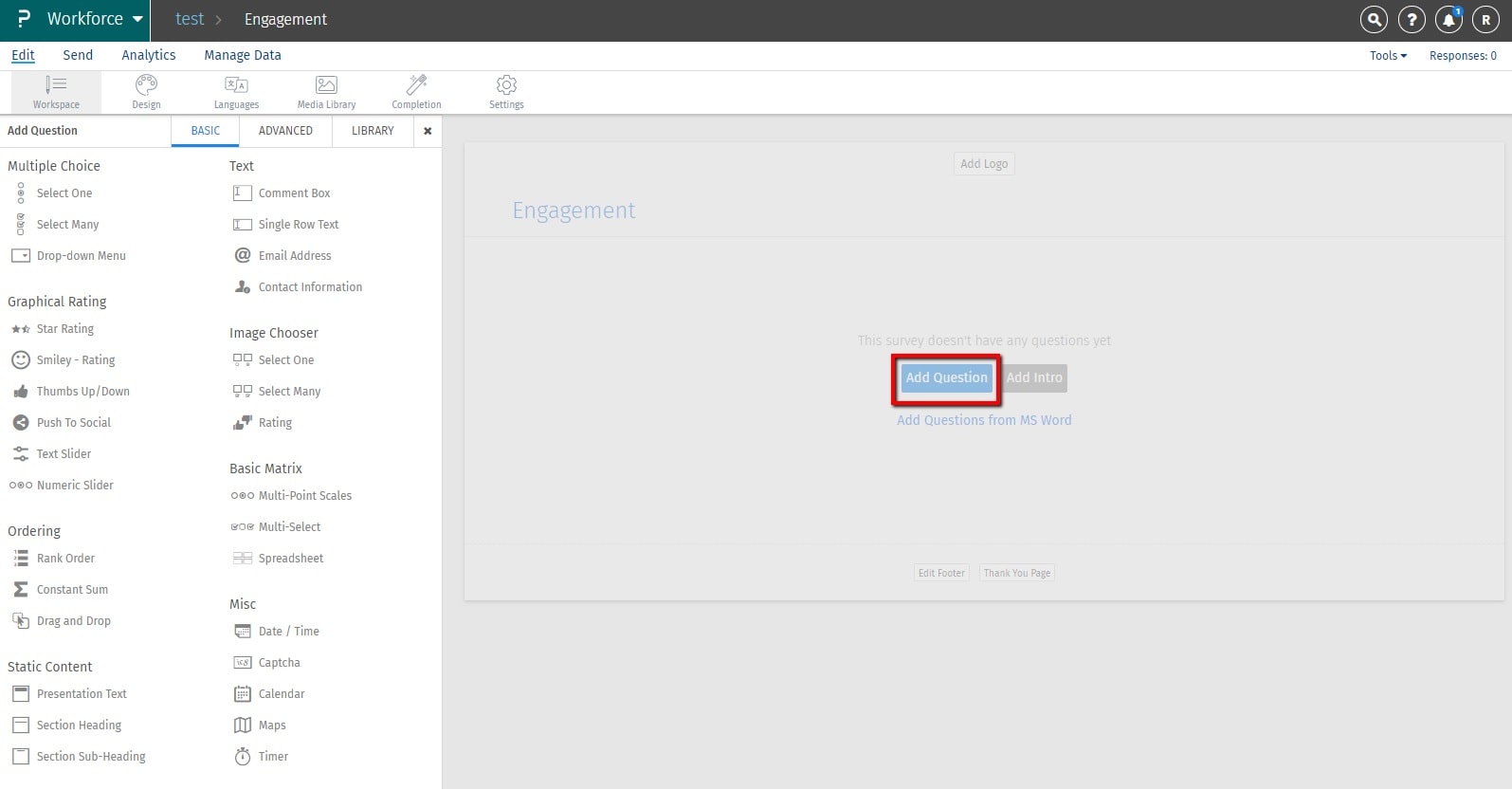Image resolution: width=1512 pixels, height=790 pixels.
Task: Click the P logo in header
Action: pos(24,19)
